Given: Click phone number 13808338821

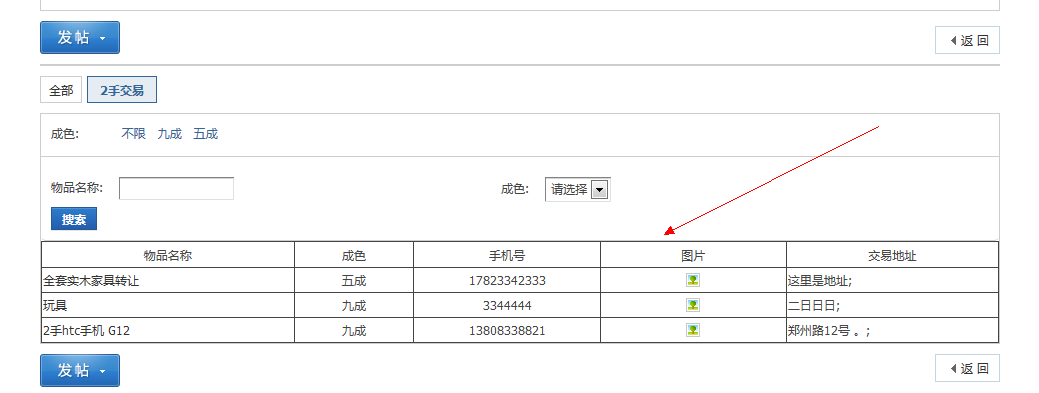Looking at the screenshot, I should point(507,330).
